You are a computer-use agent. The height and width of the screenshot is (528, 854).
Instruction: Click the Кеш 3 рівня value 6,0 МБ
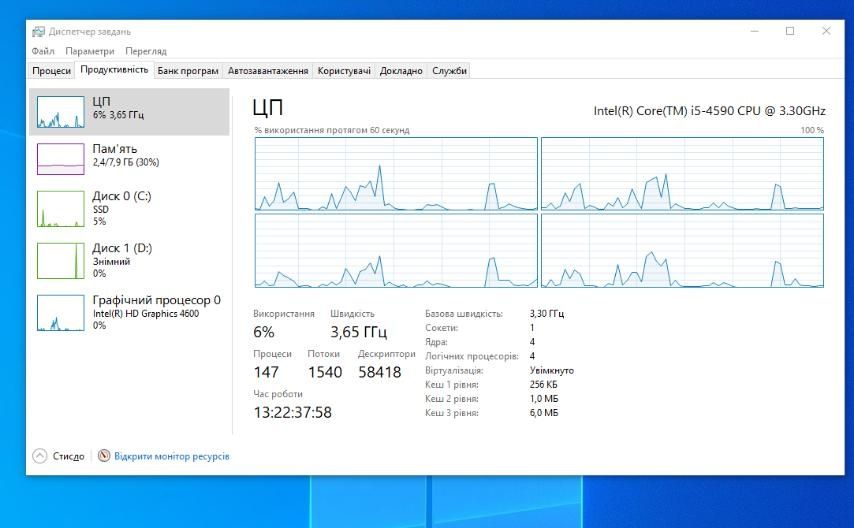click(x=544, y=413)
